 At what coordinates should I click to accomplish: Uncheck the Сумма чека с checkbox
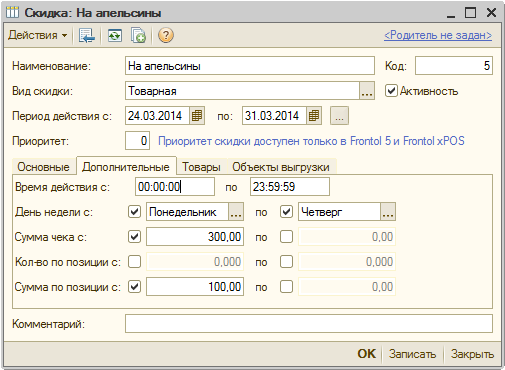pos(134,237)
